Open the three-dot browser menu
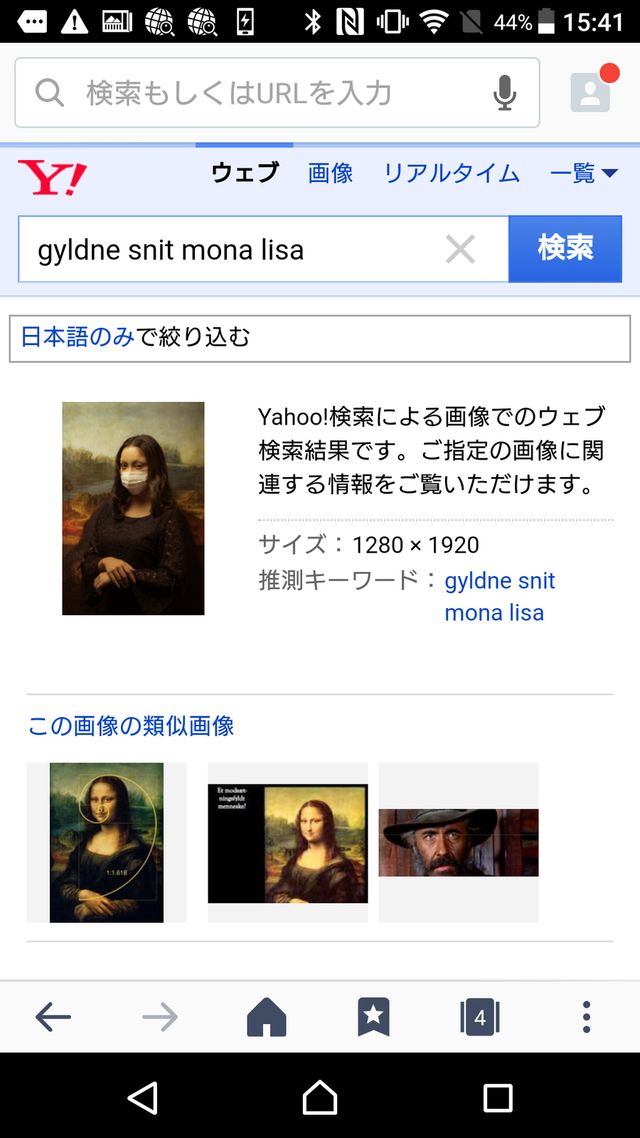 point(586,1017)
